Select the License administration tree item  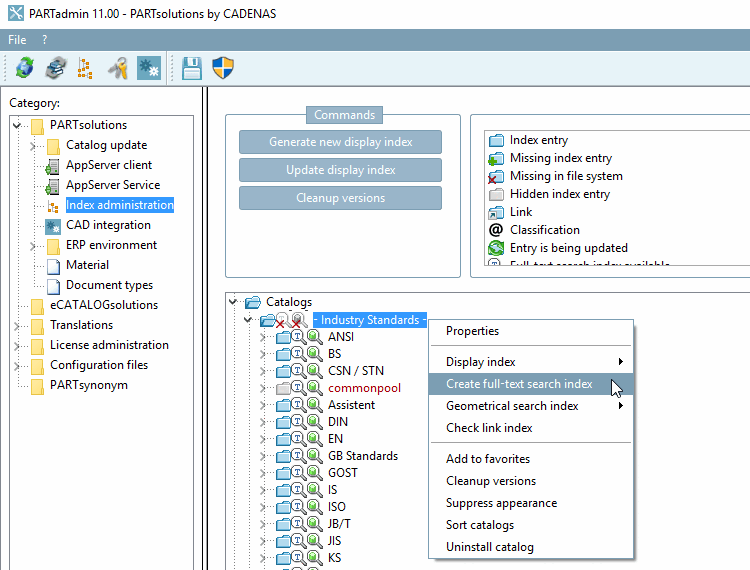[x=109, y=345]
